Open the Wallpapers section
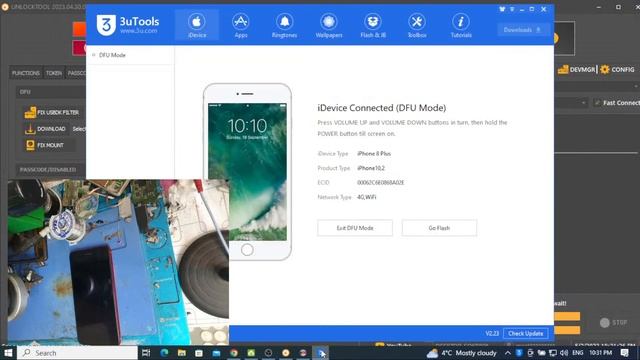This screenshot has width=640, height=360. click(329, 25)
